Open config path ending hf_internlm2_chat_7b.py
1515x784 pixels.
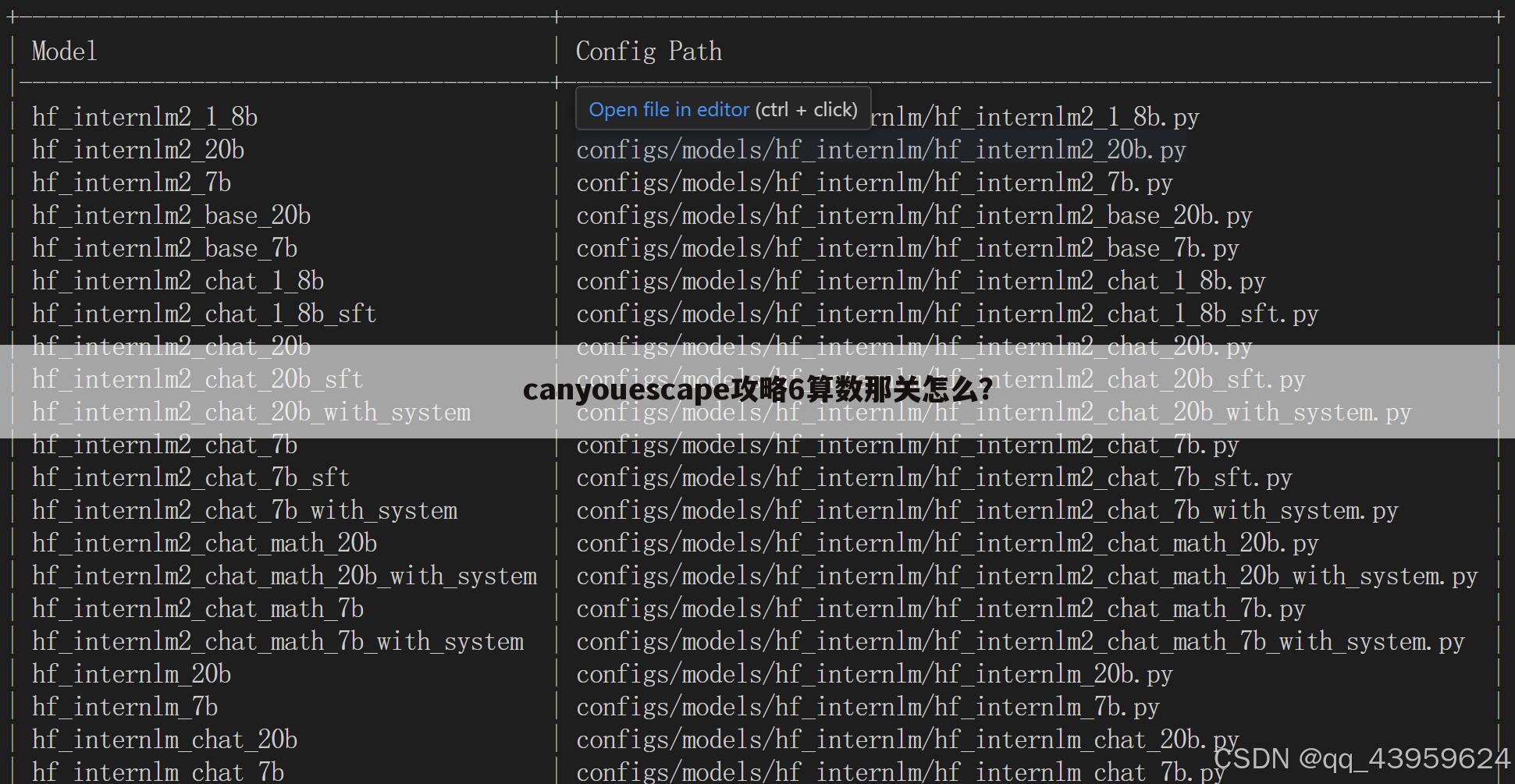pyautogui.click(x=908, y=445)
